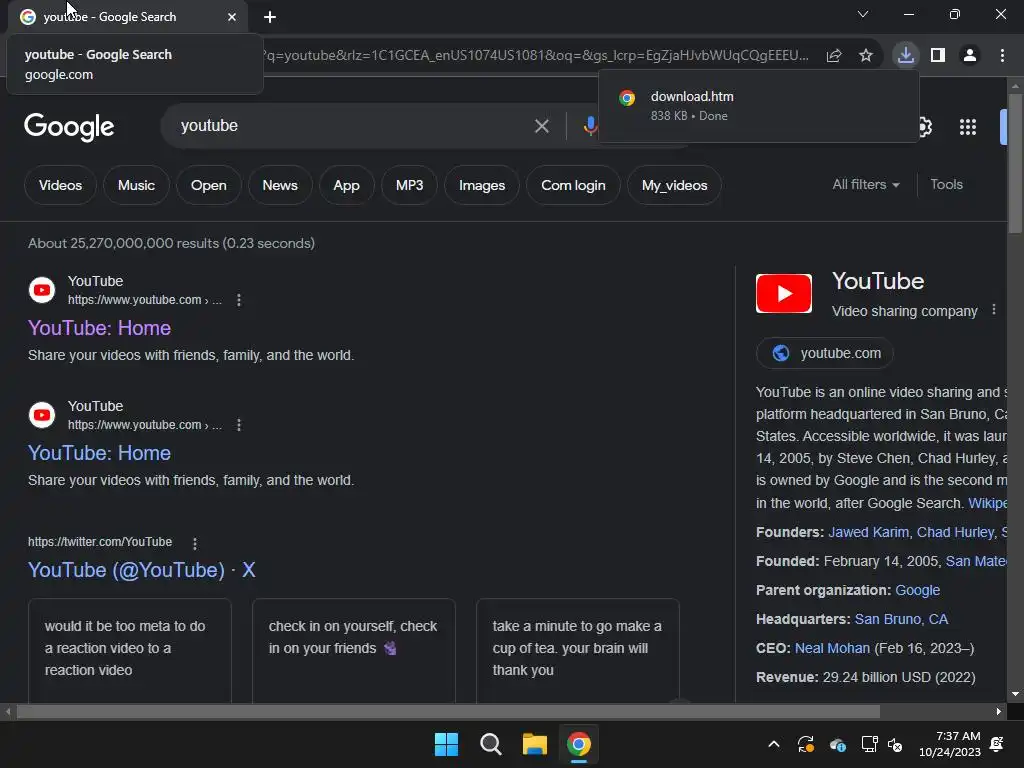
Task: Select the News filter chip
Action: [x=280, y=185]
